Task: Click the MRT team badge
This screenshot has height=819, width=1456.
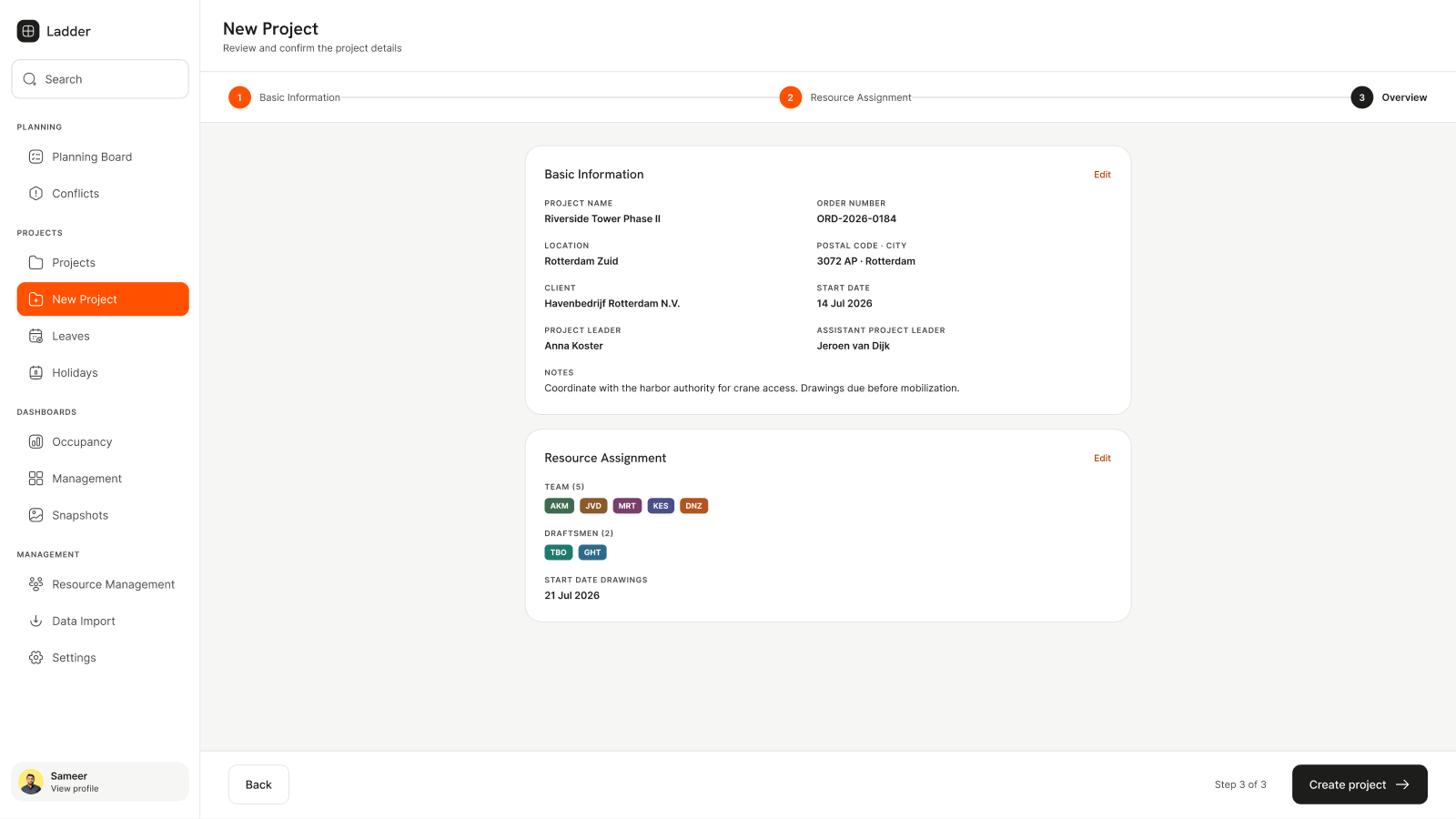Action: click(627, 506)
